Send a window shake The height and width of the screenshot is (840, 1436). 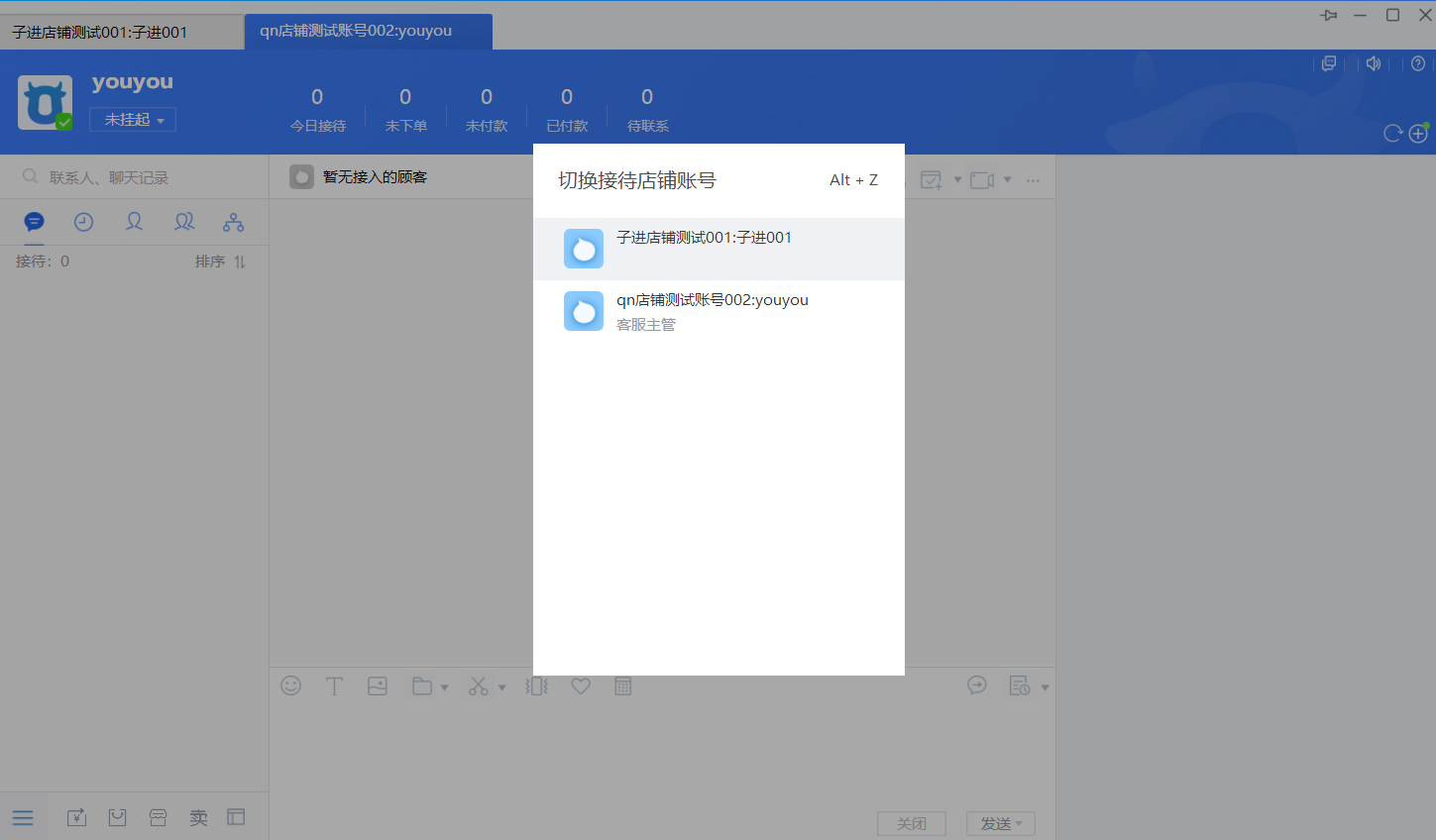tap(537, 685)
